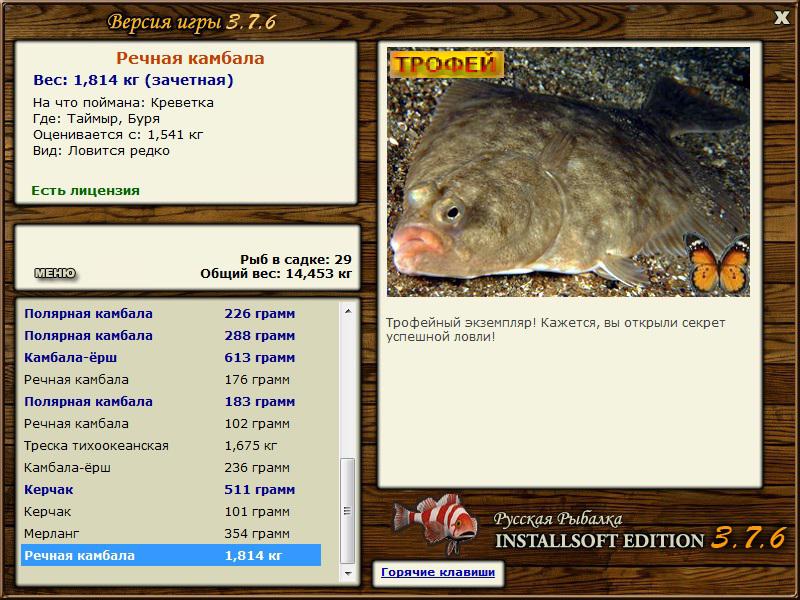Image resolution: width=800 pixels, height=600 pixels.
Task: Close the window with X button
Action: pyautogui.click(x=781, y=18)
